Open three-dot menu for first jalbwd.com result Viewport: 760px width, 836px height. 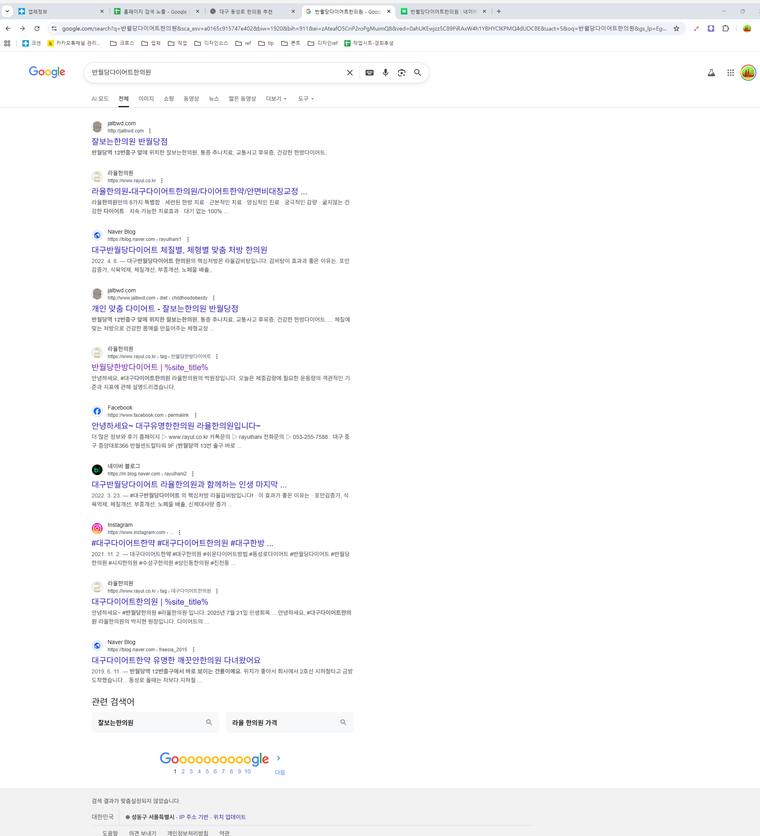(x=150, y=131)
